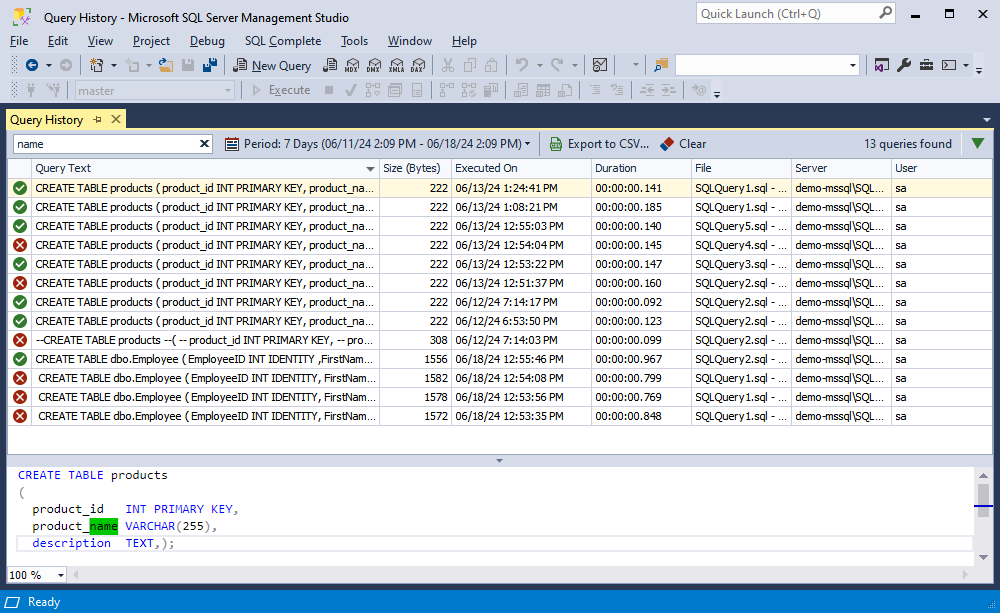Click the wrench properties icon
The height and width of the screenshot is (613, 1000).
click(904, 65)
